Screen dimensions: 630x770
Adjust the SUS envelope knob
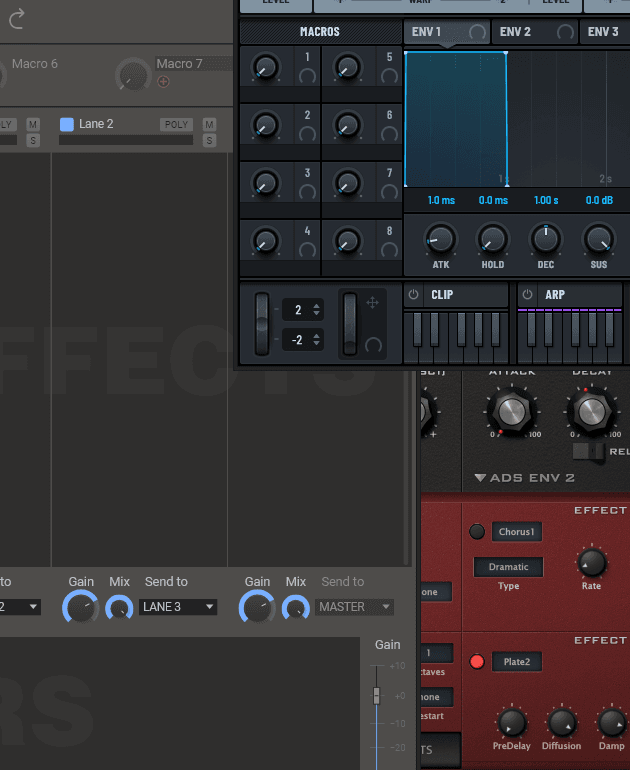(x=599, y=239)
